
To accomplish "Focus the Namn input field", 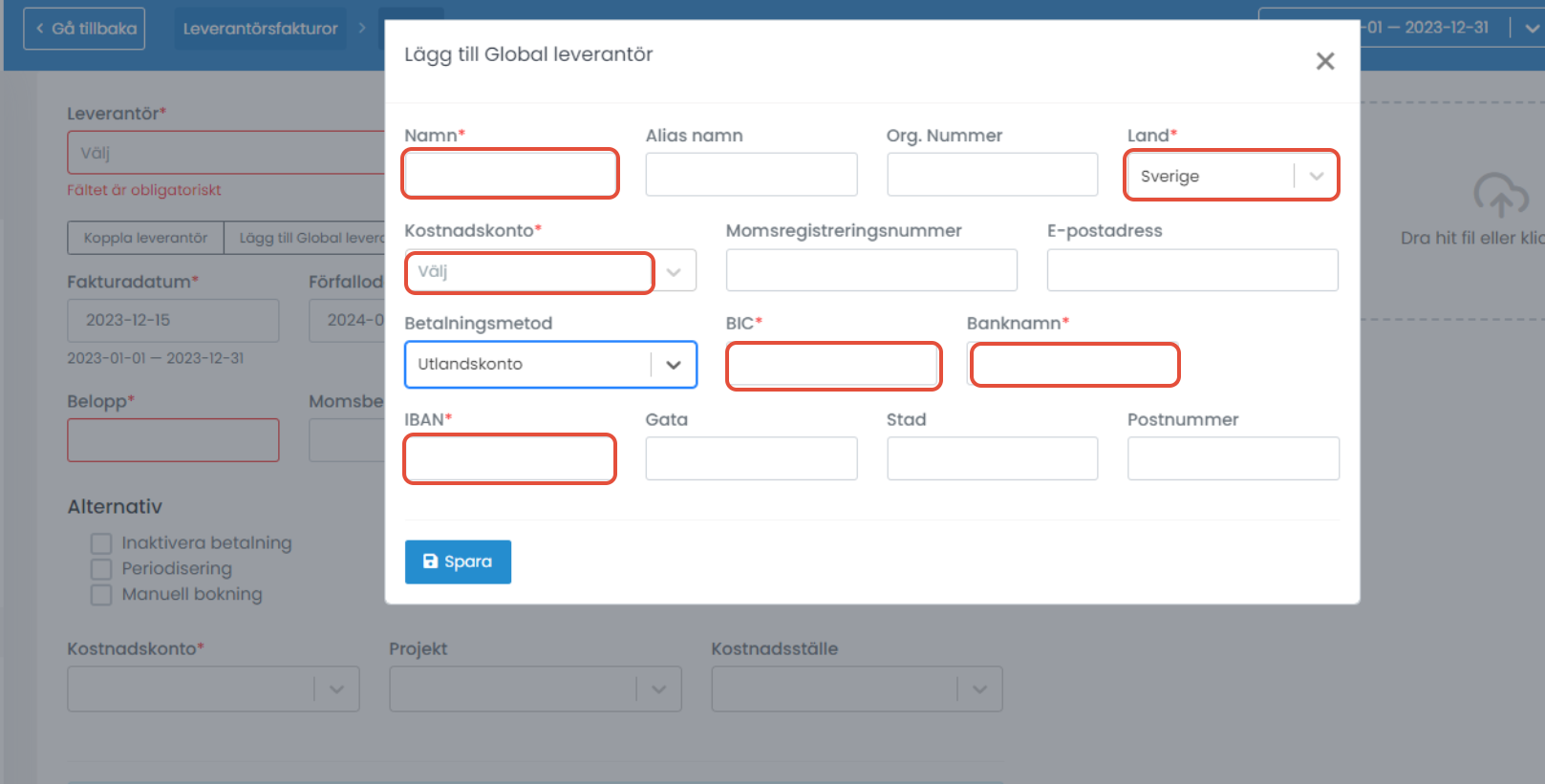I will pyautogui.click(x=510, y=174).
